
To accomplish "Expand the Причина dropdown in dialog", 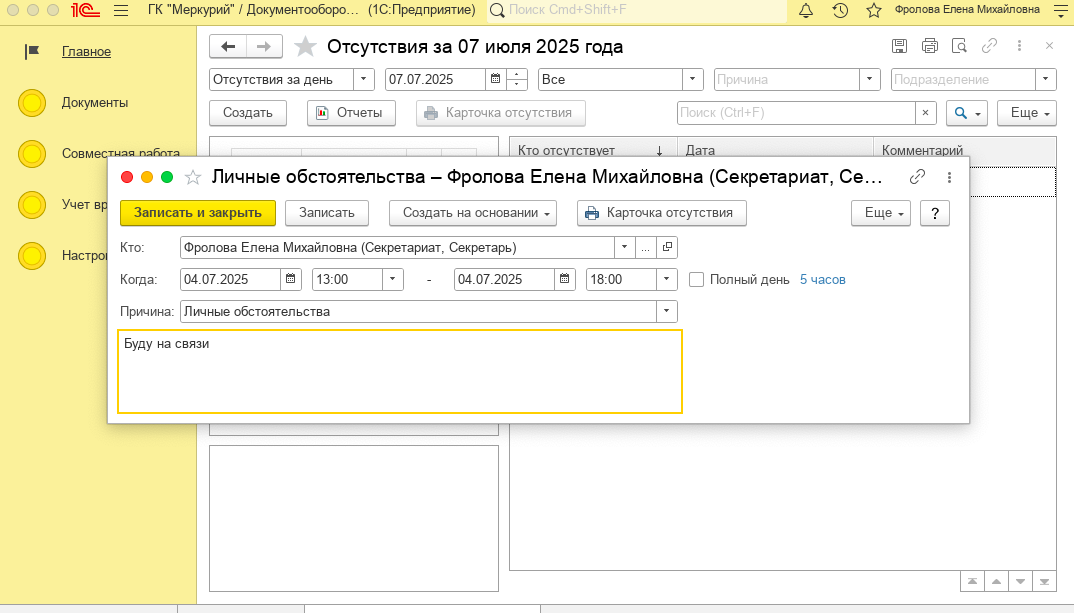I will coord(666,312).
